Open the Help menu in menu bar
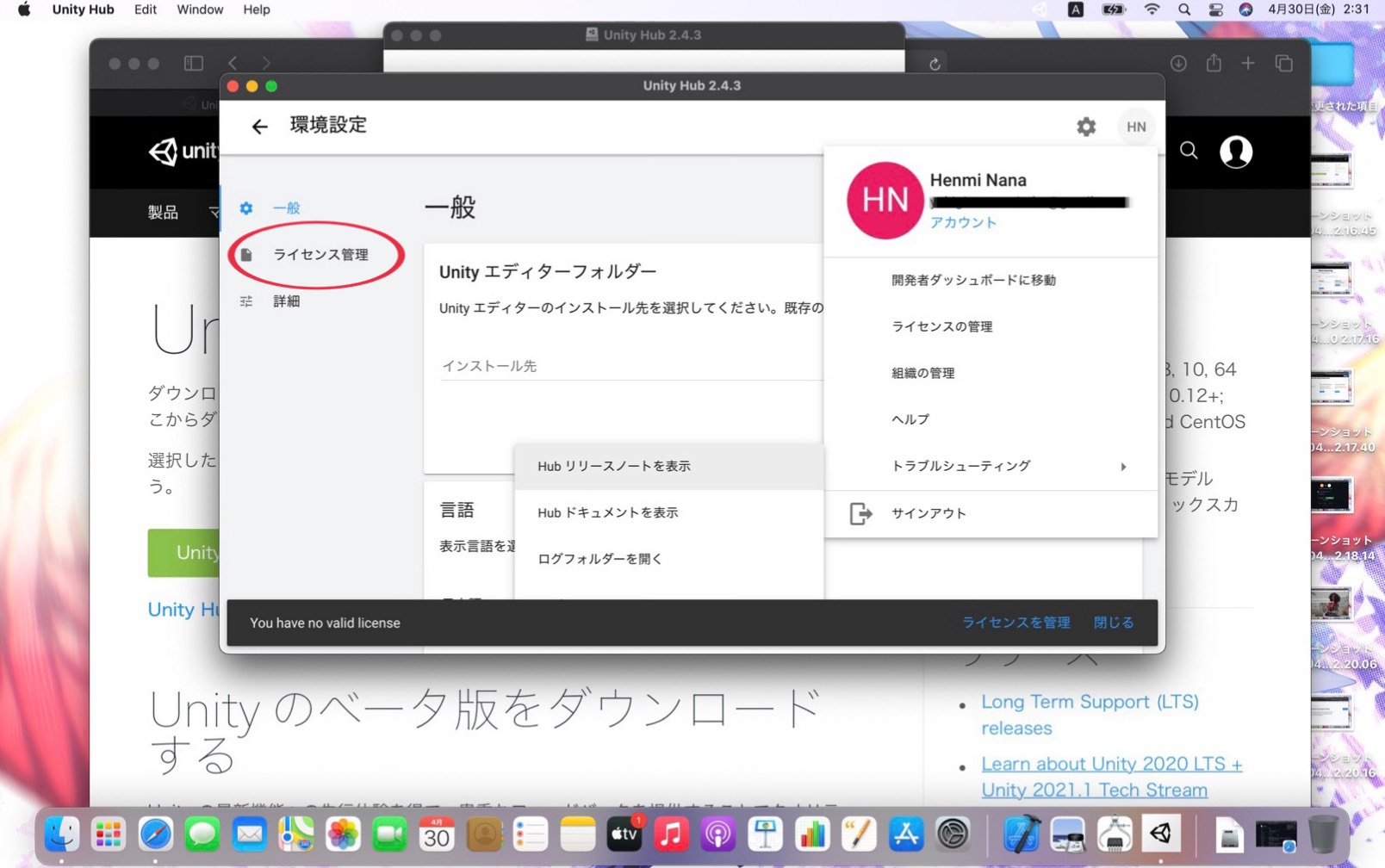This screenshot has height=868, width=1385. coord(256,9)
